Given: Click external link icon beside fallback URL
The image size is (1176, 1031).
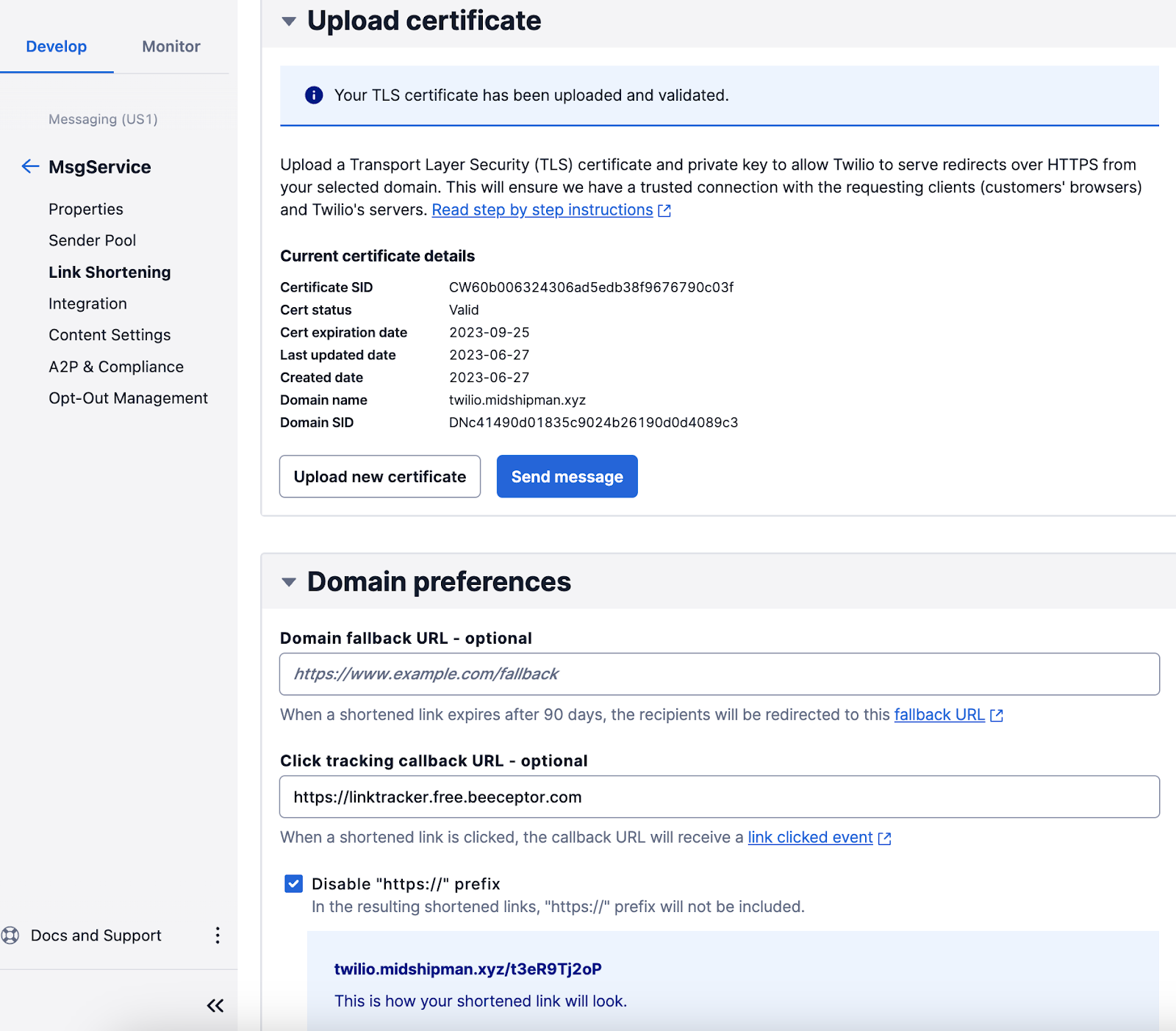Looking at the screenshot, I should click(997, 714).
